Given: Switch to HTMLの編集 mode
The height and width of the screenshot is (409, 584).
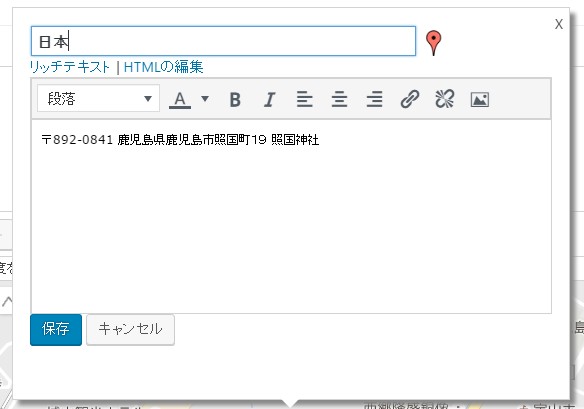Looking at the screenshot, I should coord(164,67).
